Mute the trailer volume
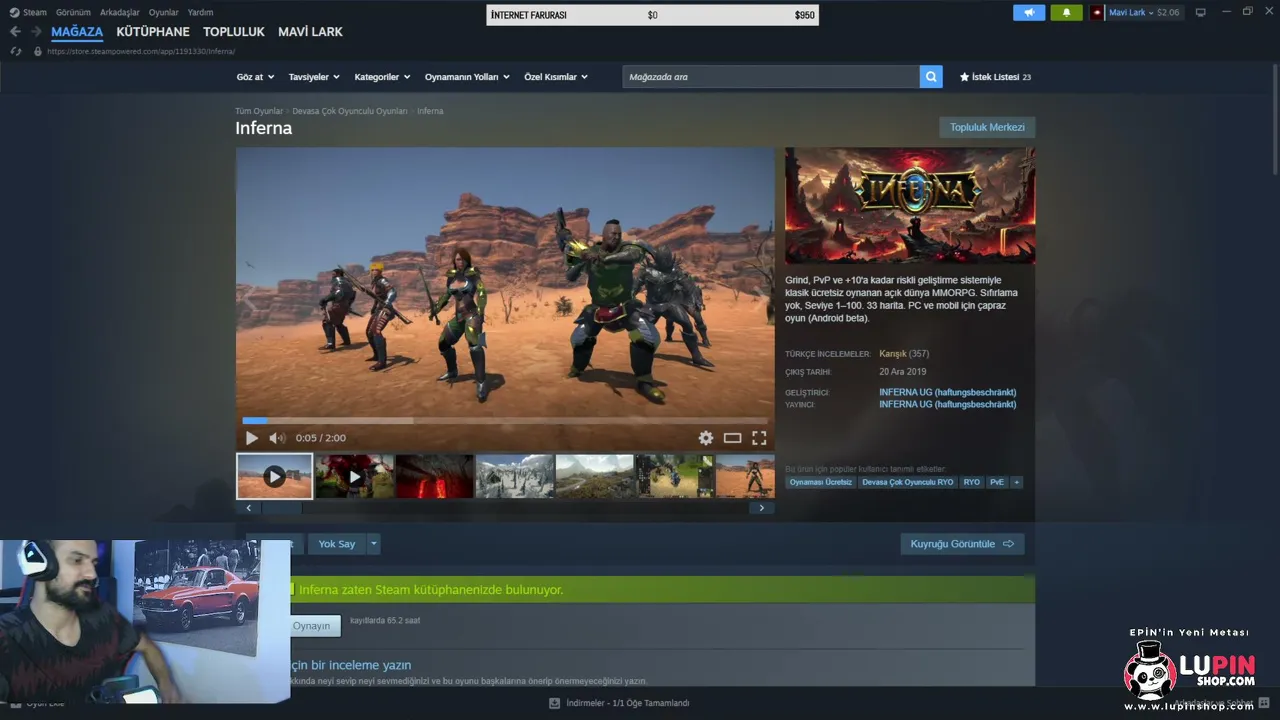The width and height of the screenshot is (1280, 720). (277, 438)
